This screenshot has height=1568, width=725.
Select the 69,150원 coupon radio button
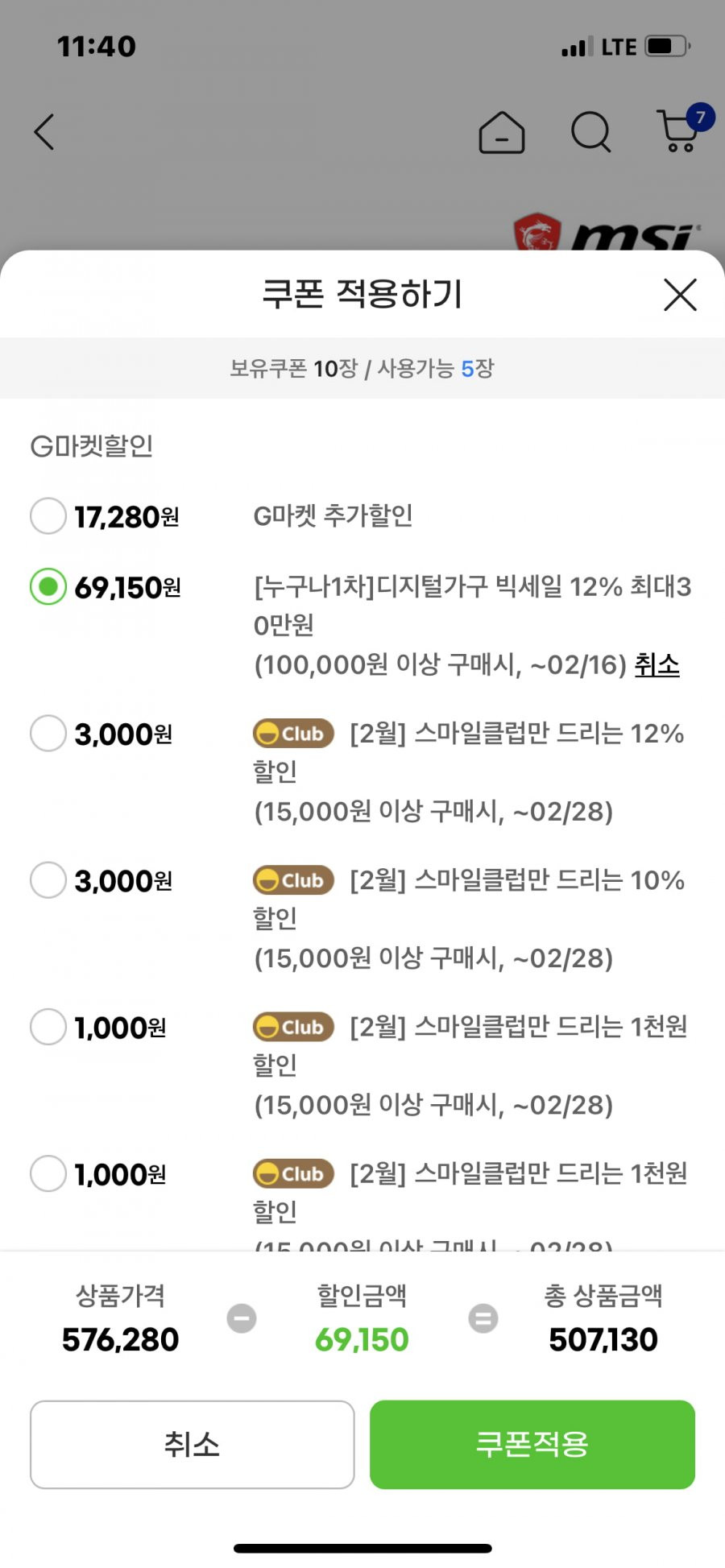click(48, 586)
